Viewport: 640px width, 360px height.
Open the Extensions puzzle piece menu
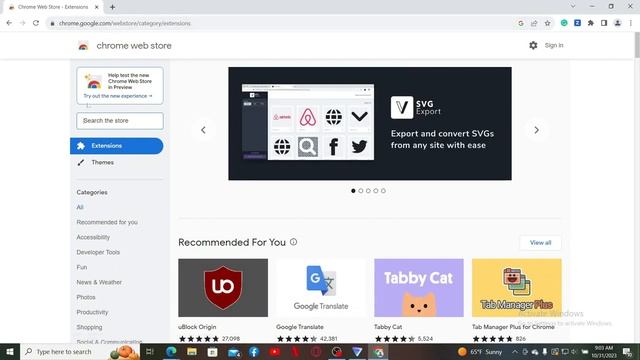click(x=591, y=23)
